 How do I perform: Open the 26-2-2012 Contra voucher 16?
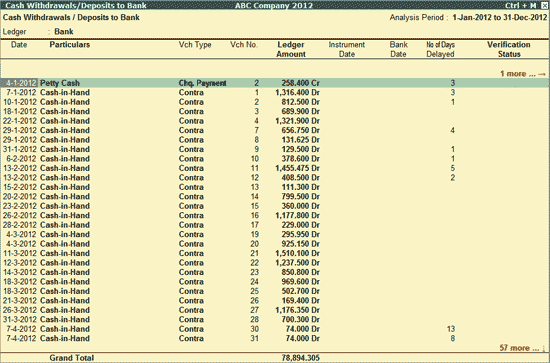(275, 216)
